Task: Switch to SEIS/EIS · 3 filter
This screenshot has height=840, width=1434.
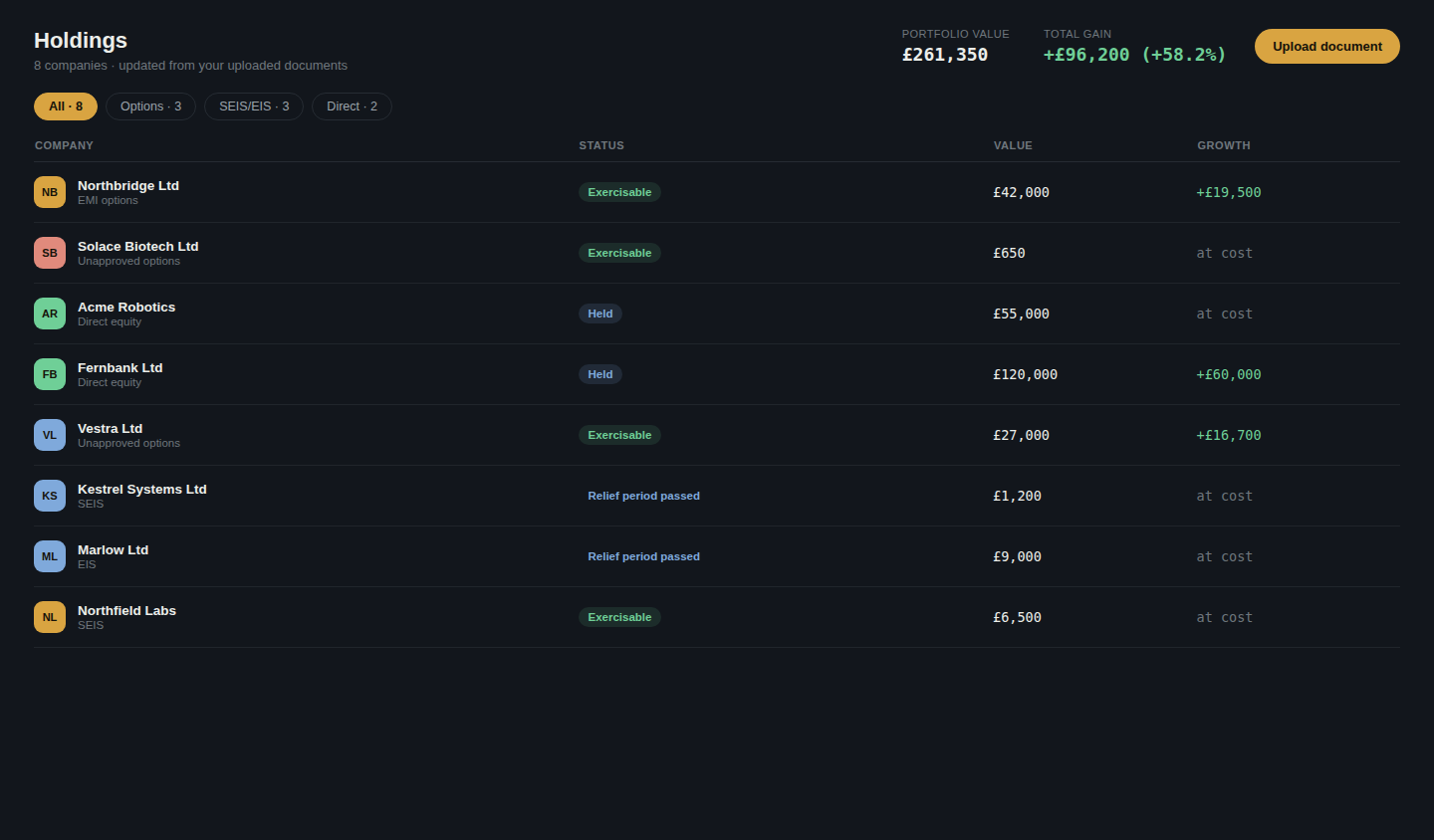Action: click(x=254, y=106)
